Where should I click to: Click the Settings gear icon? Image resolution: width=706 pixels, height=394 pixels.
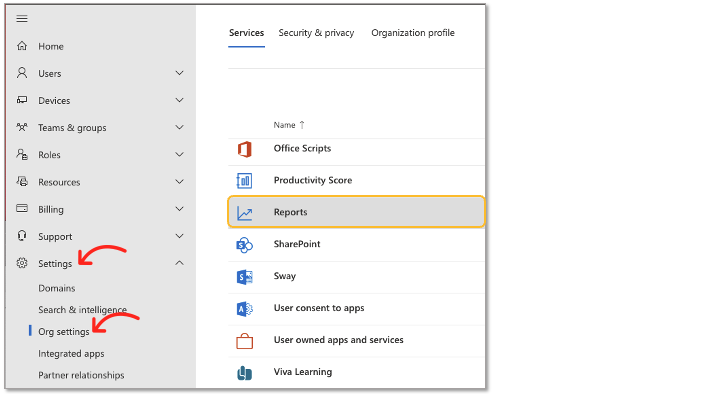[22, 263]
